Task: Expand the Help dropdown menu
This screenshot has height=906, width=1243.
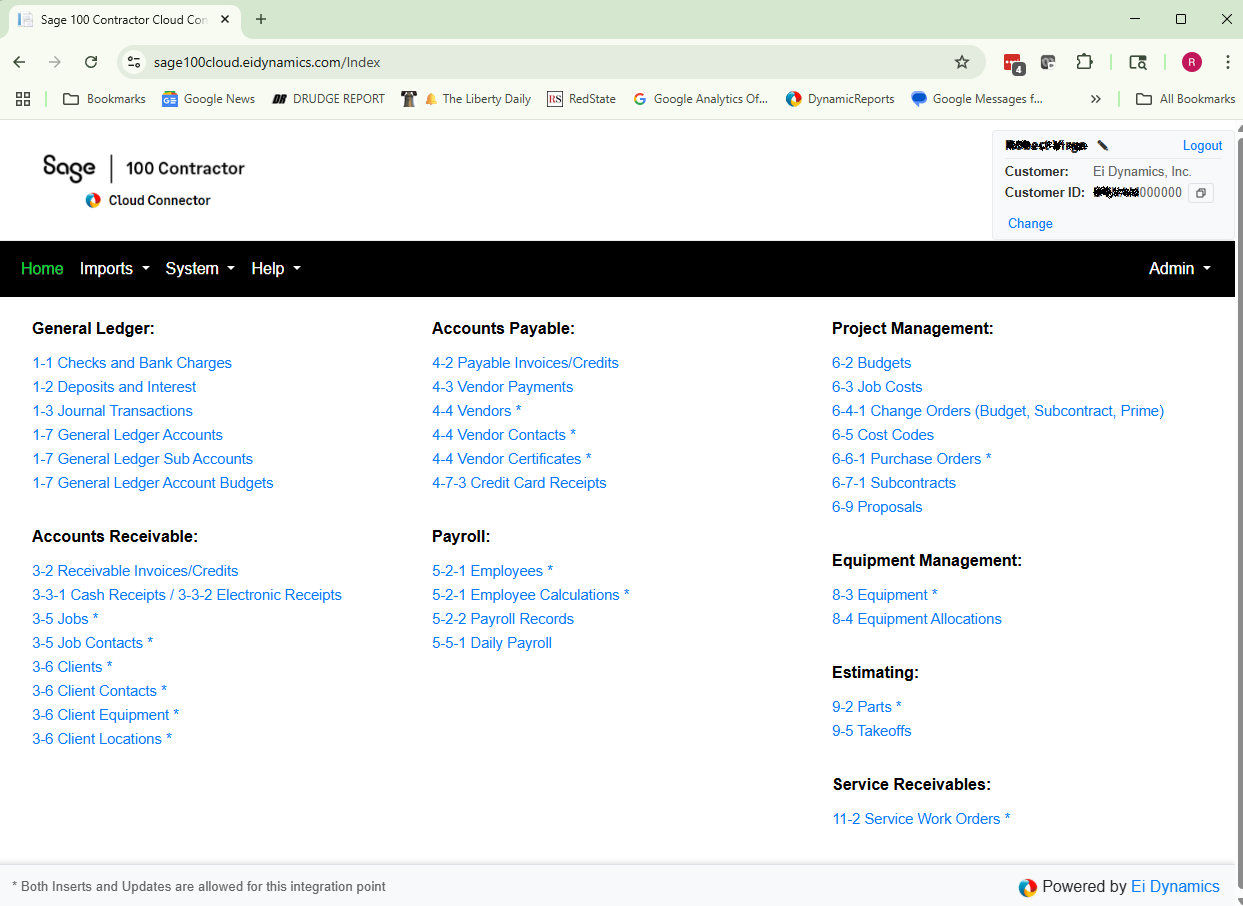Action: pyautogui.click(x=275, y=269)
